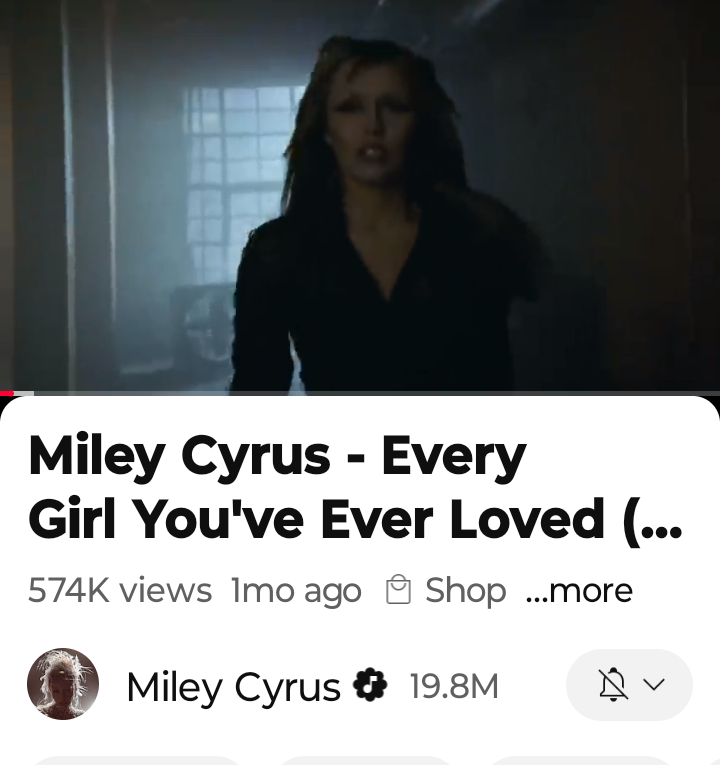The width and height of the screenshot is (720, 765).
Task: Click the video title Every Girl You've Ever Loved
Action: (355, 486)
